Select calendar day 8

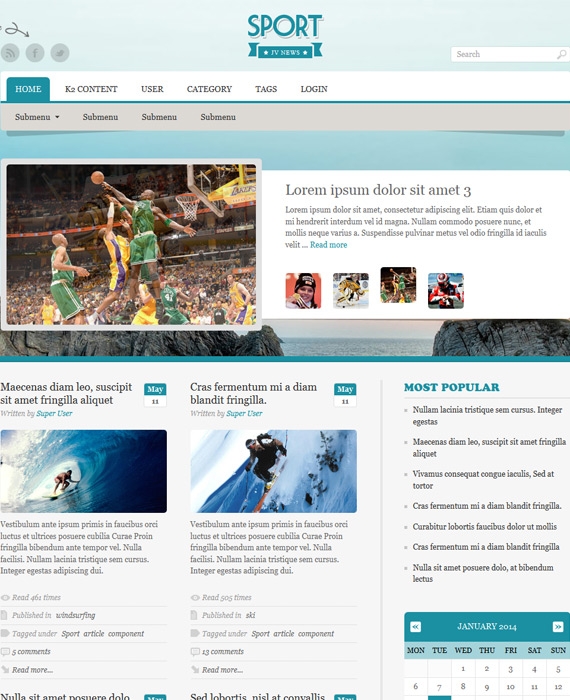tap(463, 686)
